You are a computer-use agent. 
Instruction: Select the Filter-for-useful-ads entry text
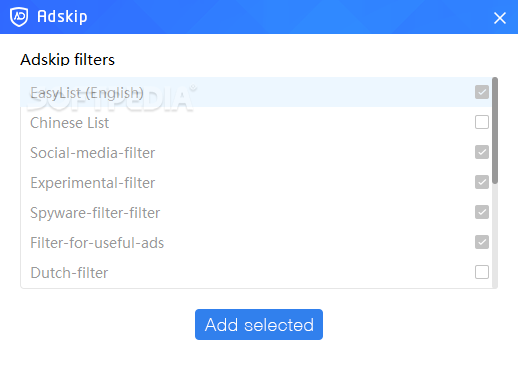[x=97, y=243]
